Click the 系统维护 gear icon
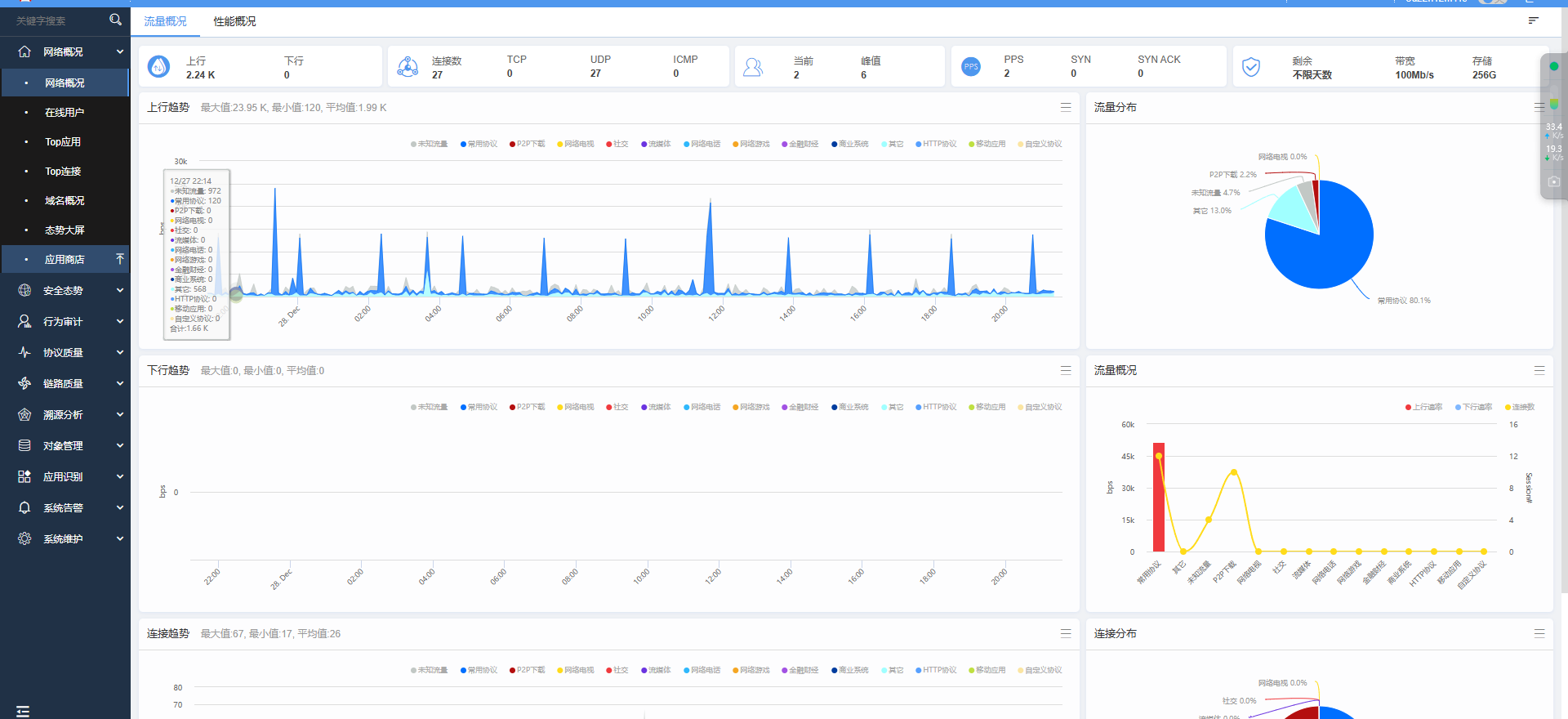 tap(24, 538)
